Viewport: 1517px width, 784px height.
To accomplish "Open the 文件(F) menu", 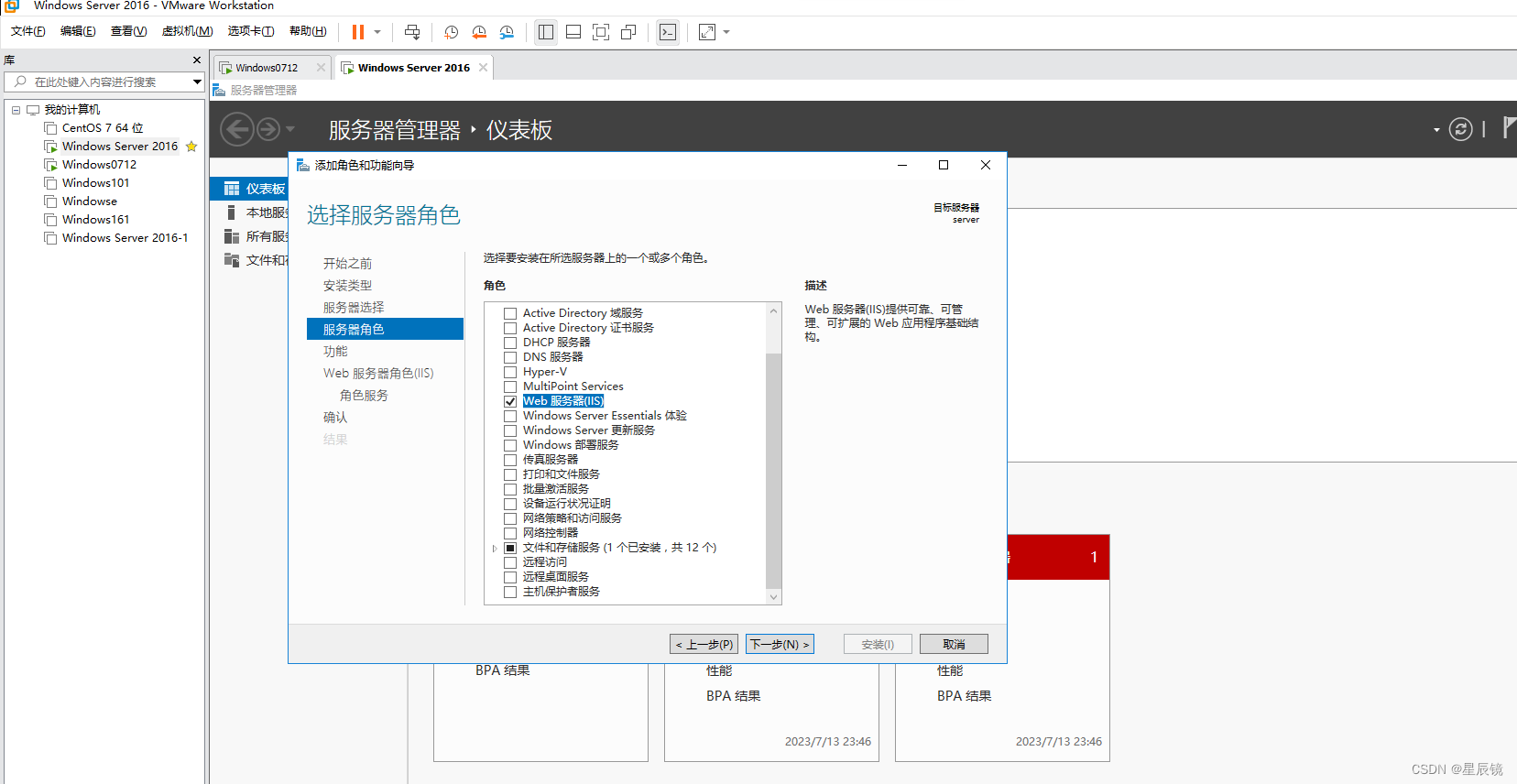I will pos(28,31).
